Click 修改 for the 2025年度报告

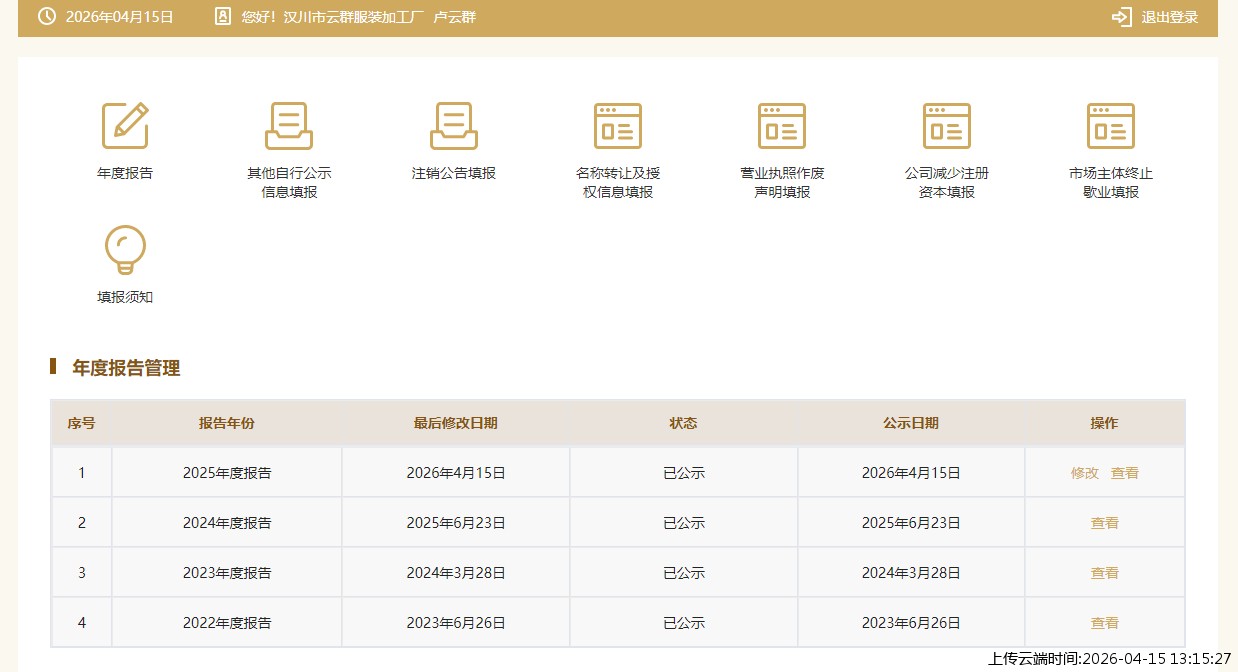1084,473
